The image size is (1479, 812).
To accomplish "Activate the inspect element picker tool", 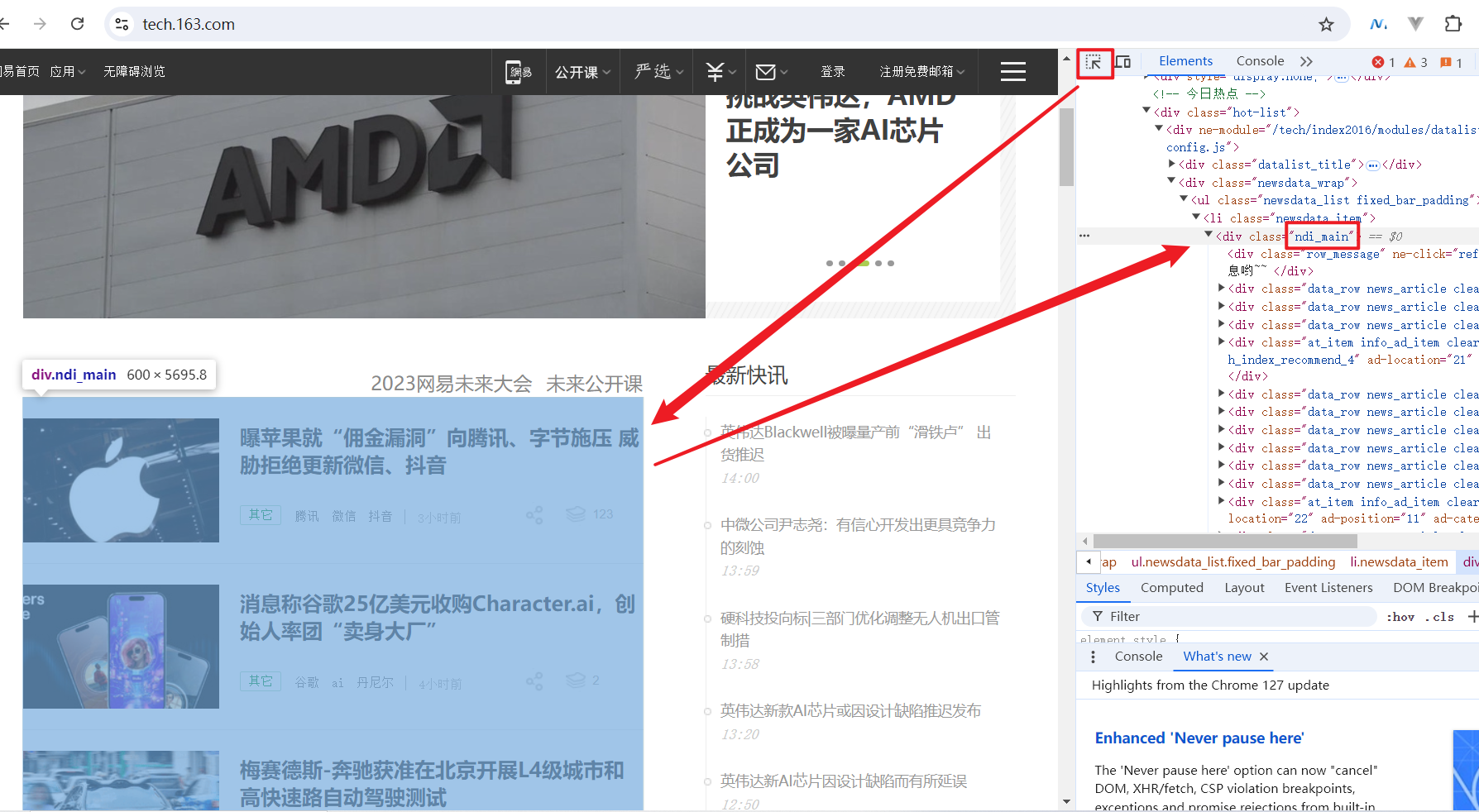I will tap(1094, 62).
